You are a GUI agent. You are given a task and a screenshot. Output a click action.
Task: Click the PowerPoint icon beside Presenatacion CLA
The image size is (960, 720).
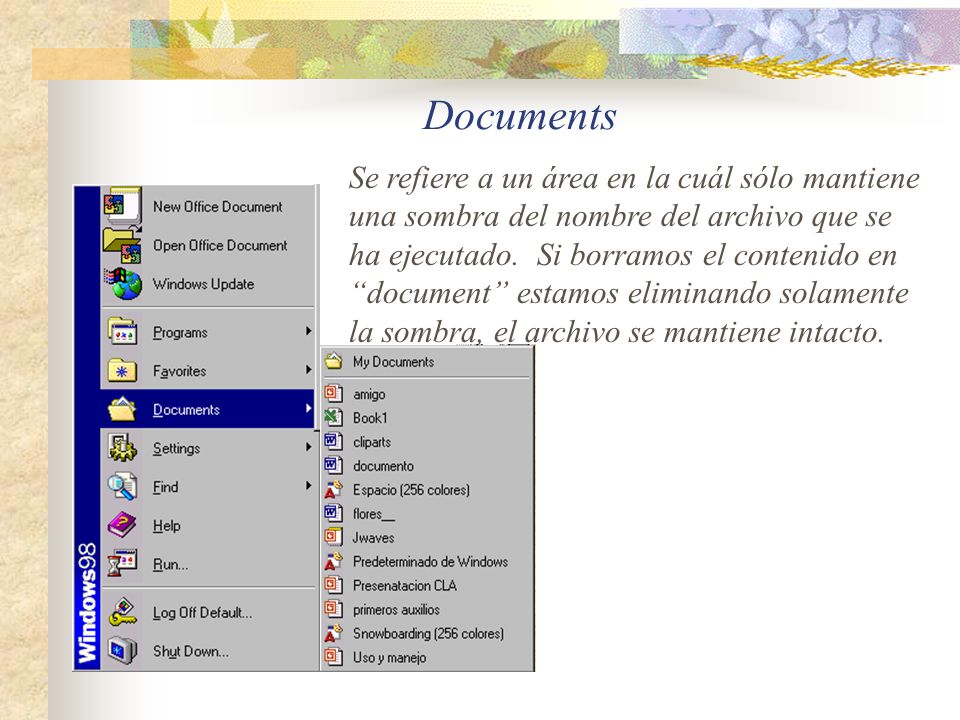tap(333, 585)
